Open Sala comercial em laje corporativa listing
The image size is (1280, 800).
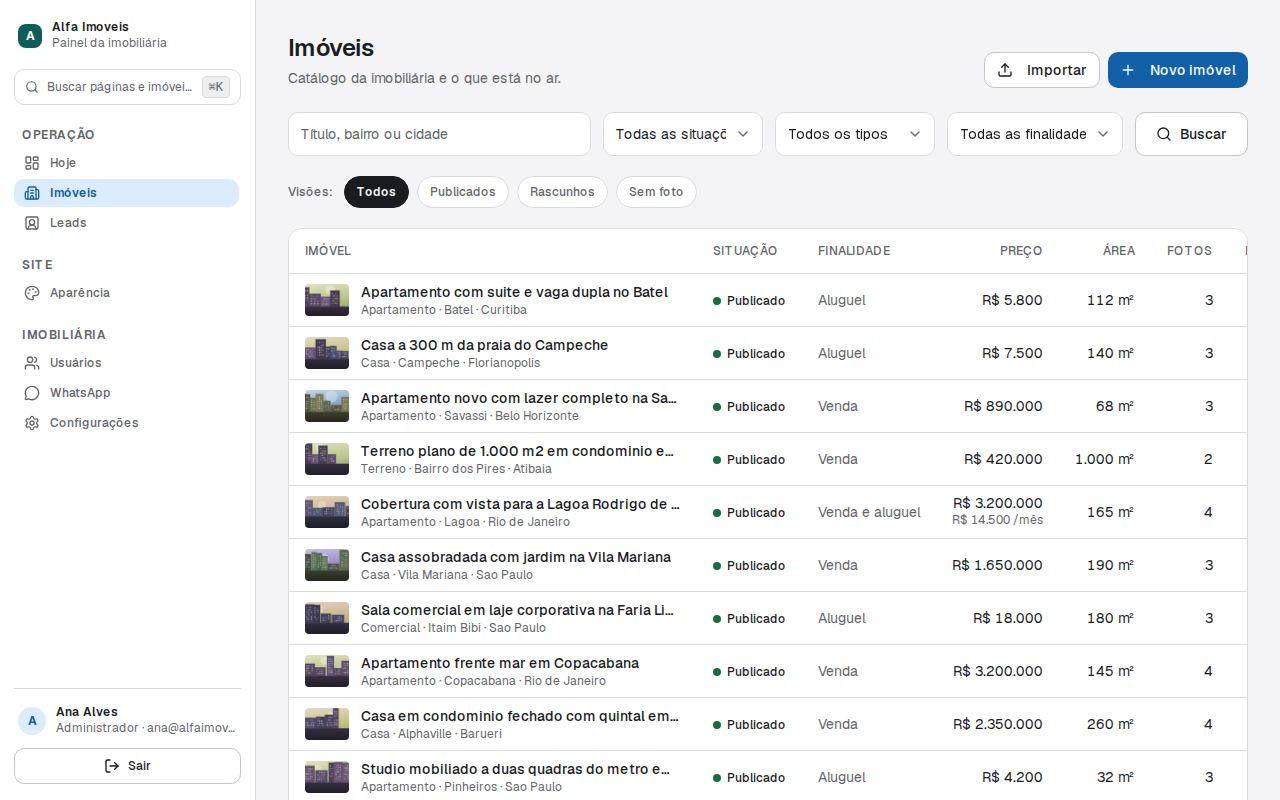[518, 610]
